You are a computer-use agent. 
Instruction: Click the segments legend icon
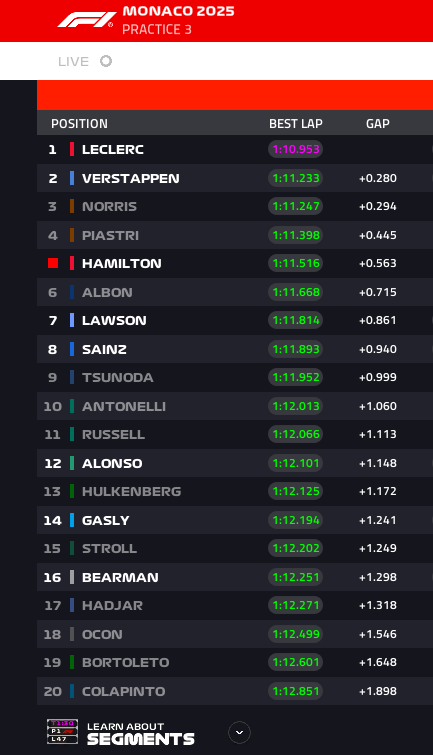(x=62, y=731)
